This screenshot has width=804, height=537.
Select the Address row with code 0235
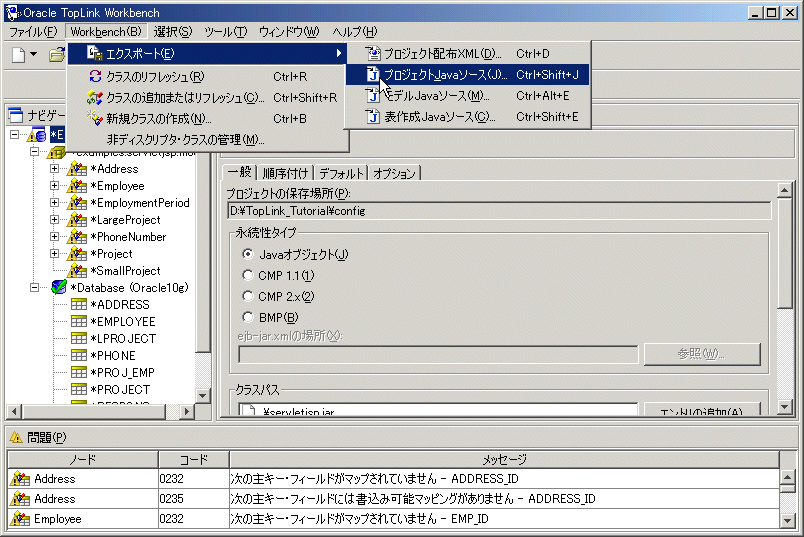[394, 499]
